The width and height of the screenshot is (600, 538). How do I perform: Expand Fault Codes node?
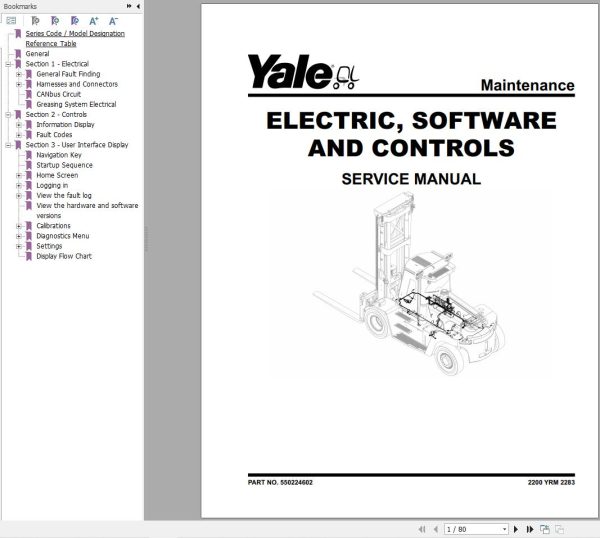[19, 135]
